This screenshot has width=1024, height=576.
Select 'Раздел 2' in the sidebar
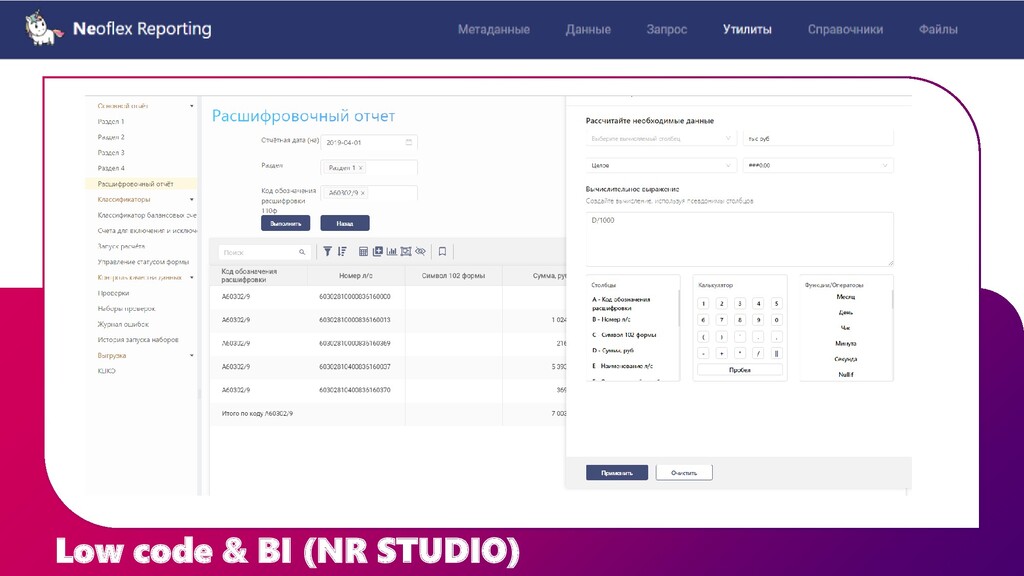pyautogui.click(x=110, y=137)
